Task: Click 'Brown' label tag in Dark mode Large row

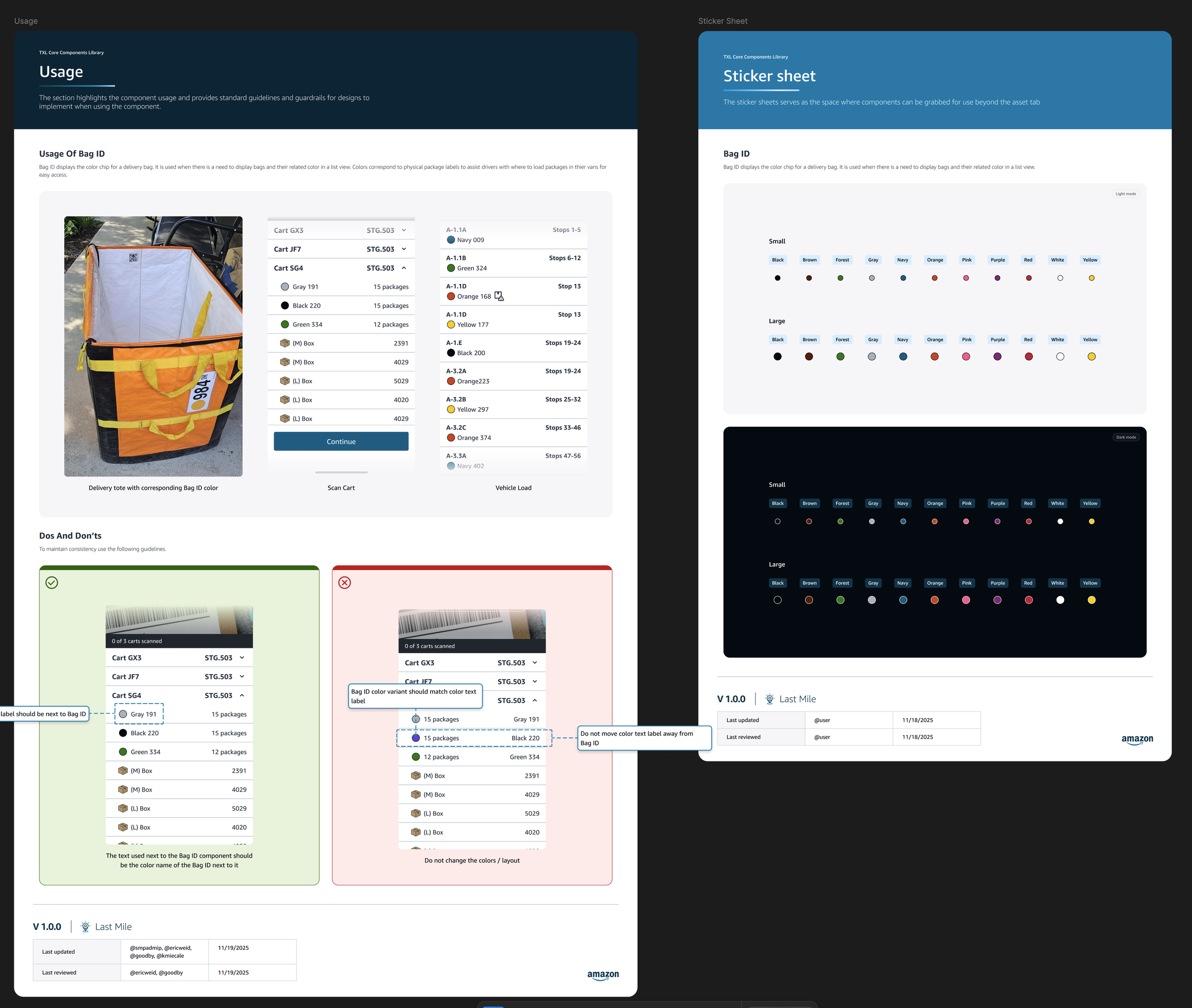Action: click(x=809, y=583)
